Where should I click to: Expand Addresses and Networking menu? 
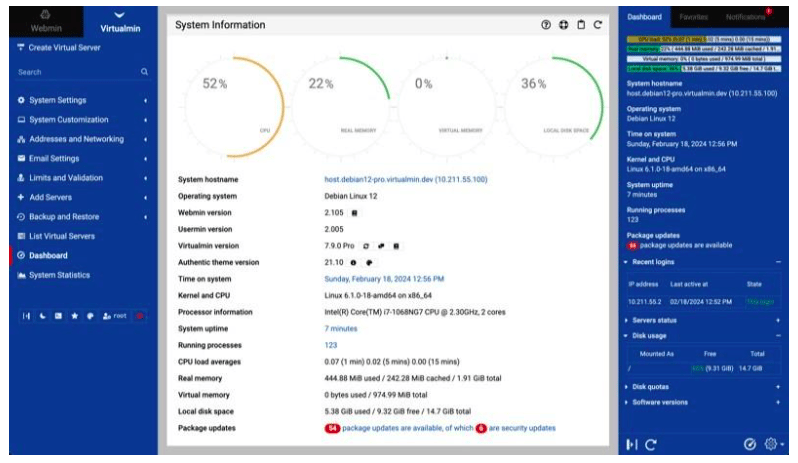[83, 139]
